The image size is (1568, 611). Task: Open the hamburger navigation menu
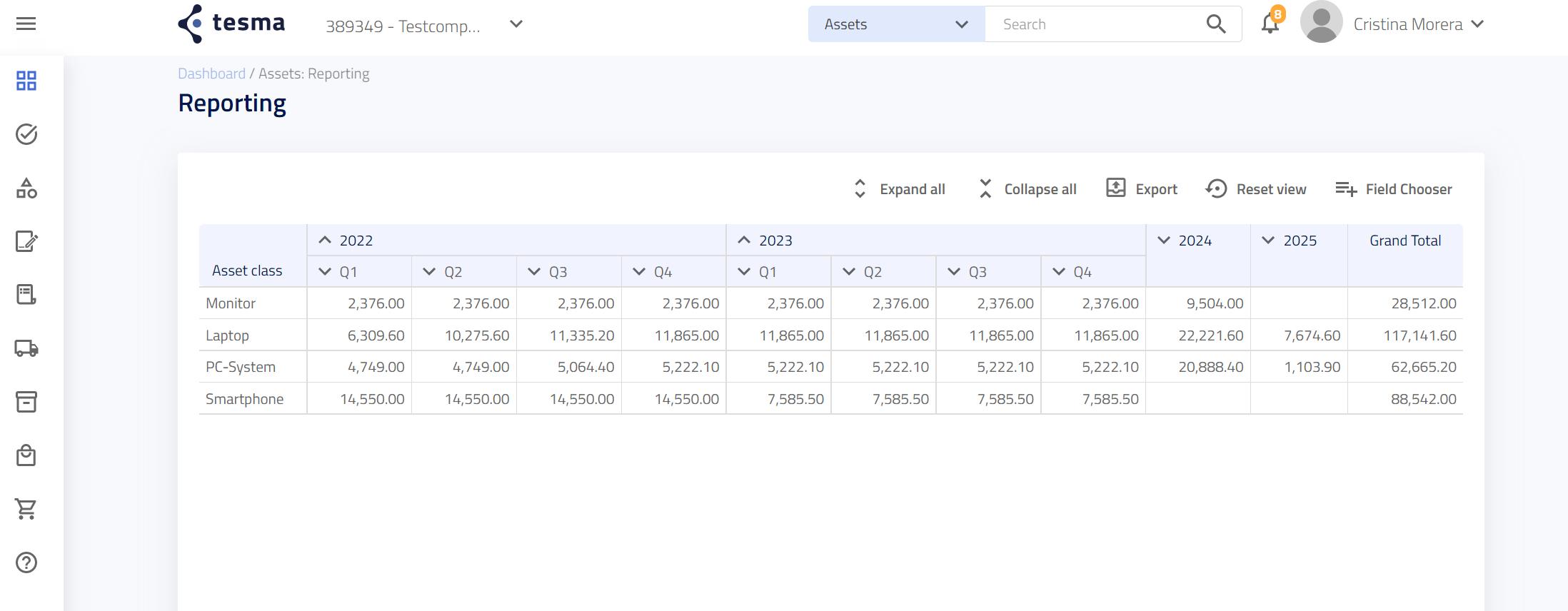pyautogui.click(x=26, y=24)
